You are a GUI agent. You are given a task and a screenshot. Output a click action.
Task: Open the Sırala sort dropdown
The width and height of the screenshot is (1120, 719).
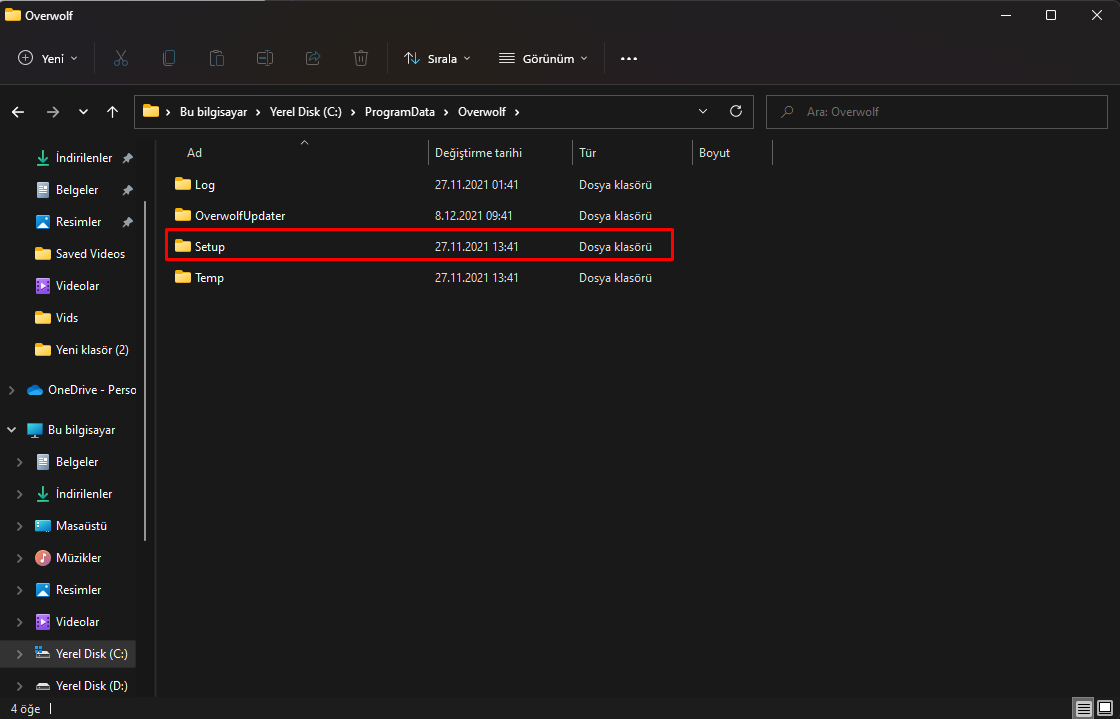tap(437, 59)
